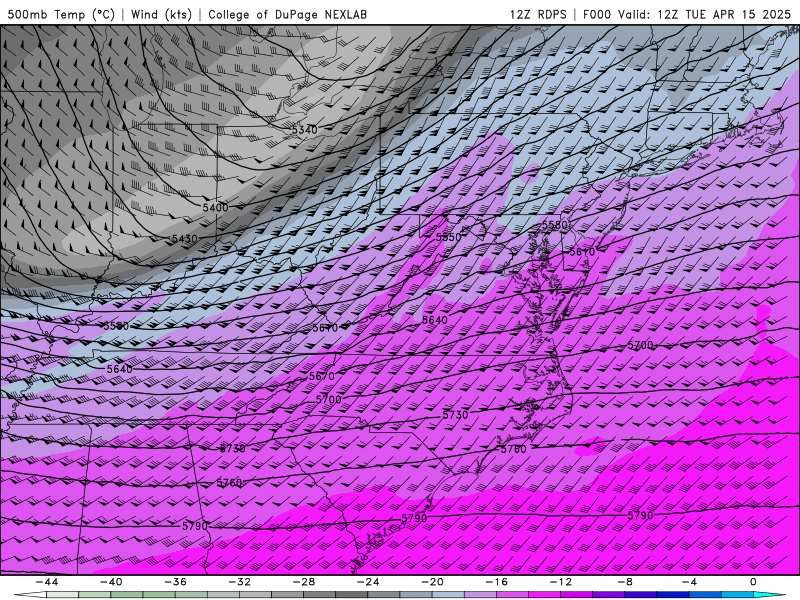Image resolution: width=800 pixels, height=600 pixels.
Task: Click the "500mb Temp (°C)" title text
Action: tap(61, 14)
